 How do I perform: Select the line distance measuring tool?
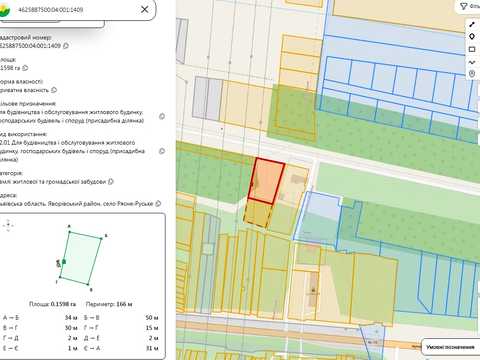pos(472,24)
